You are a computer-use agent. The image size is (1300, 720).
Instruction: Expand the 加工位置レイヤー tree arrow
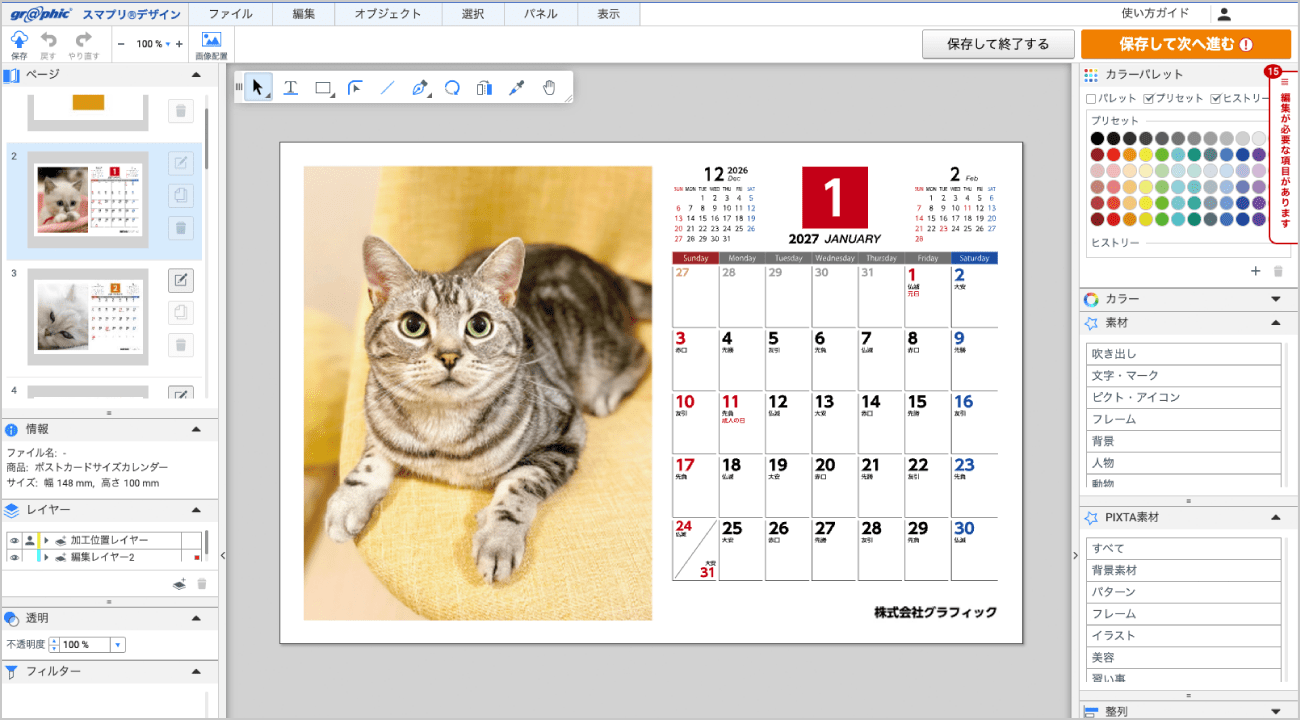click(x=46, y=540)
